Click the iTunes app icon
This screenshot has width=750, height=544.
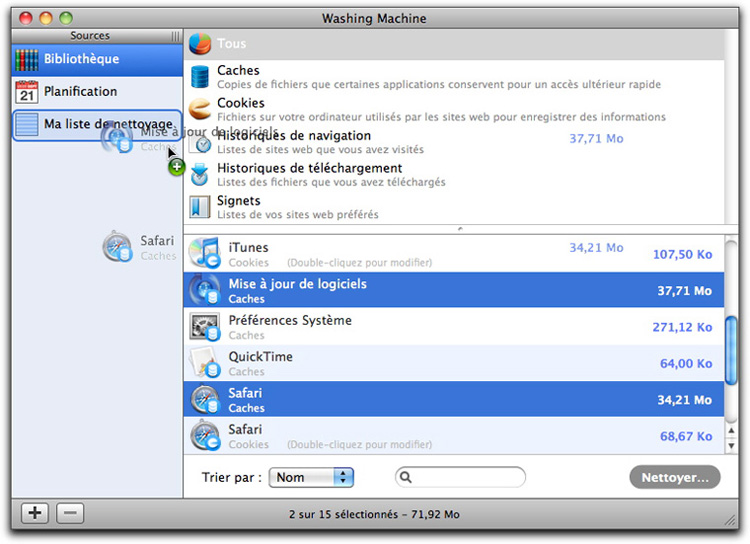click(204, 253)
